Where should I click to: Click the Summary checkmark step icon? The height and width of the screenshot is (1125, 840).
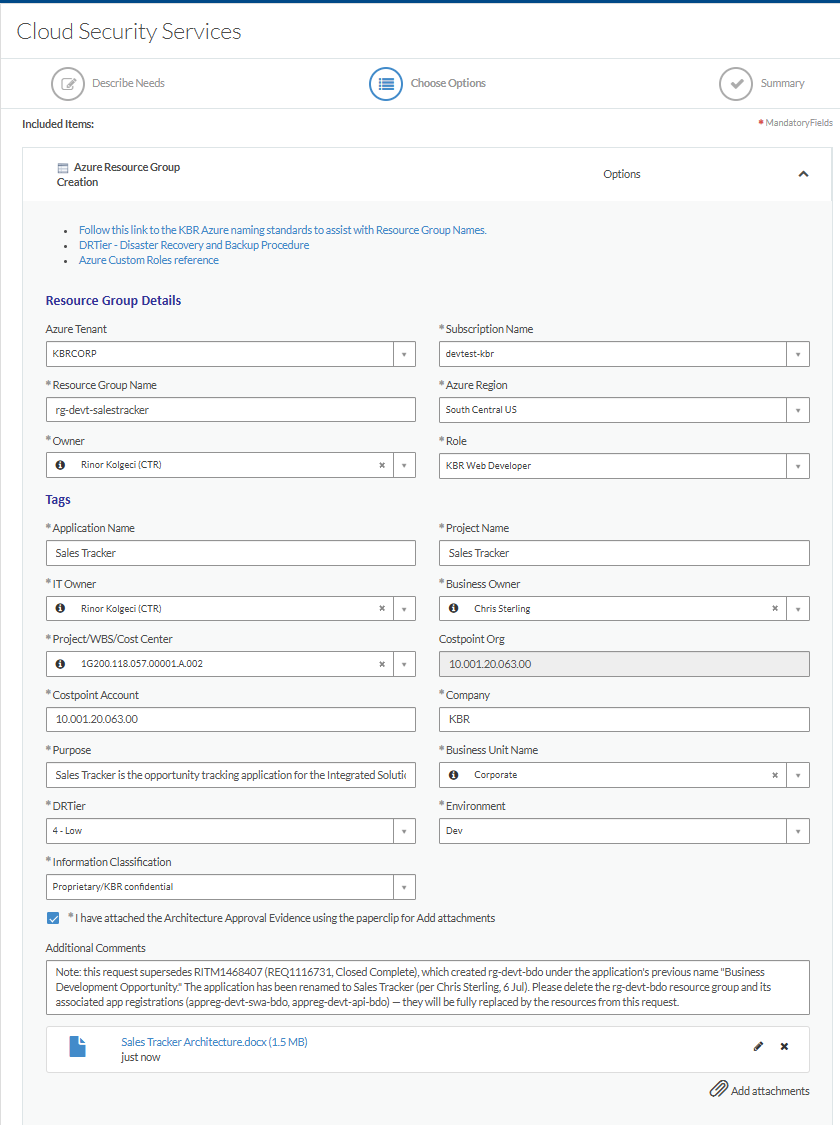[x=736, y=84]
